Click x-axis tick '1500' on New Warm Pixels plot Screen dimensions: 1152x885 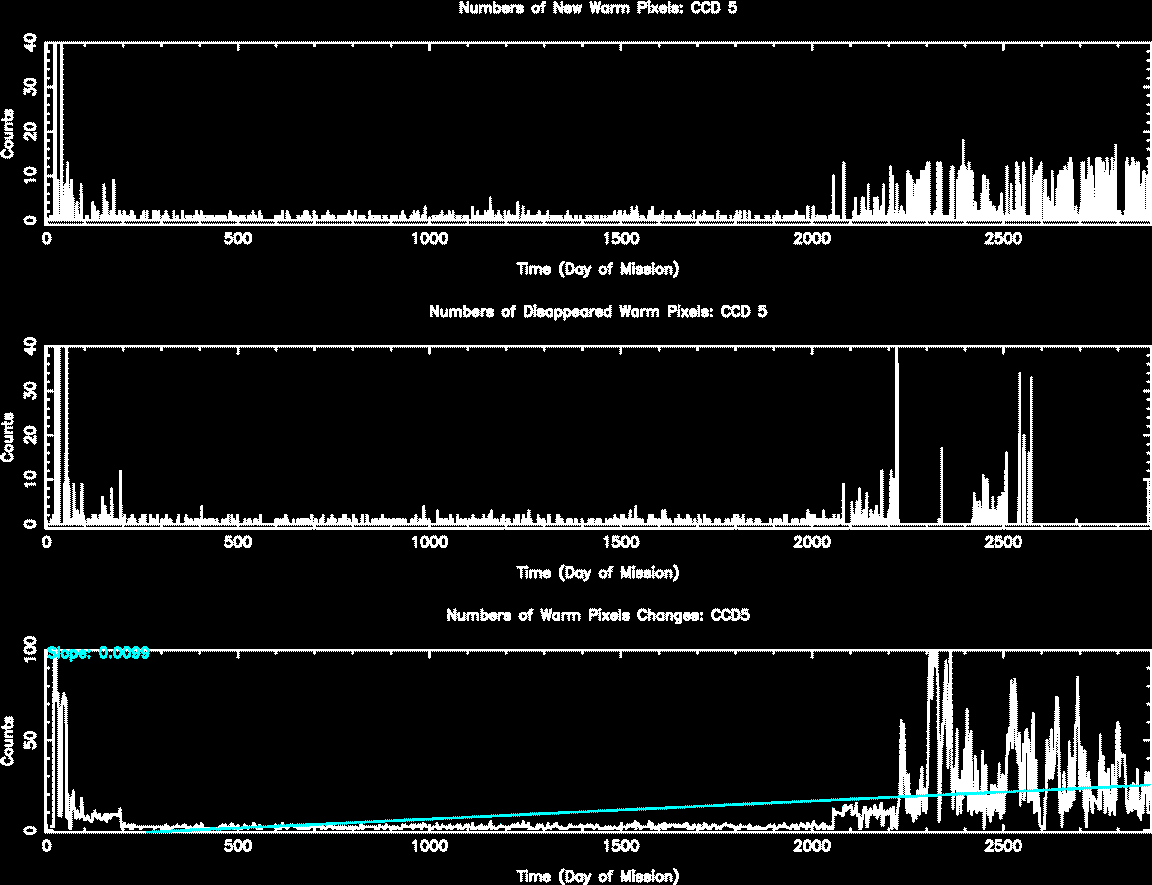tap(621, 239)
